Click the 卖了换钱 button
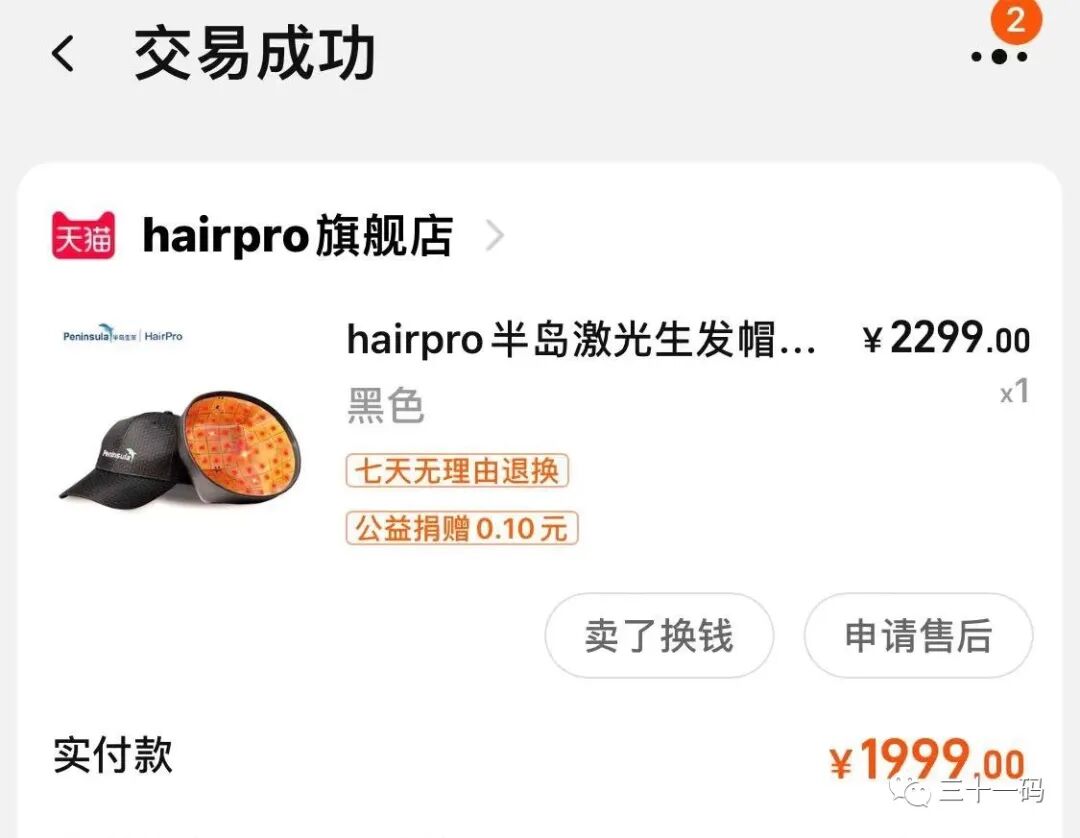This screenshot has width=1080, height=838. pos(659,636)
